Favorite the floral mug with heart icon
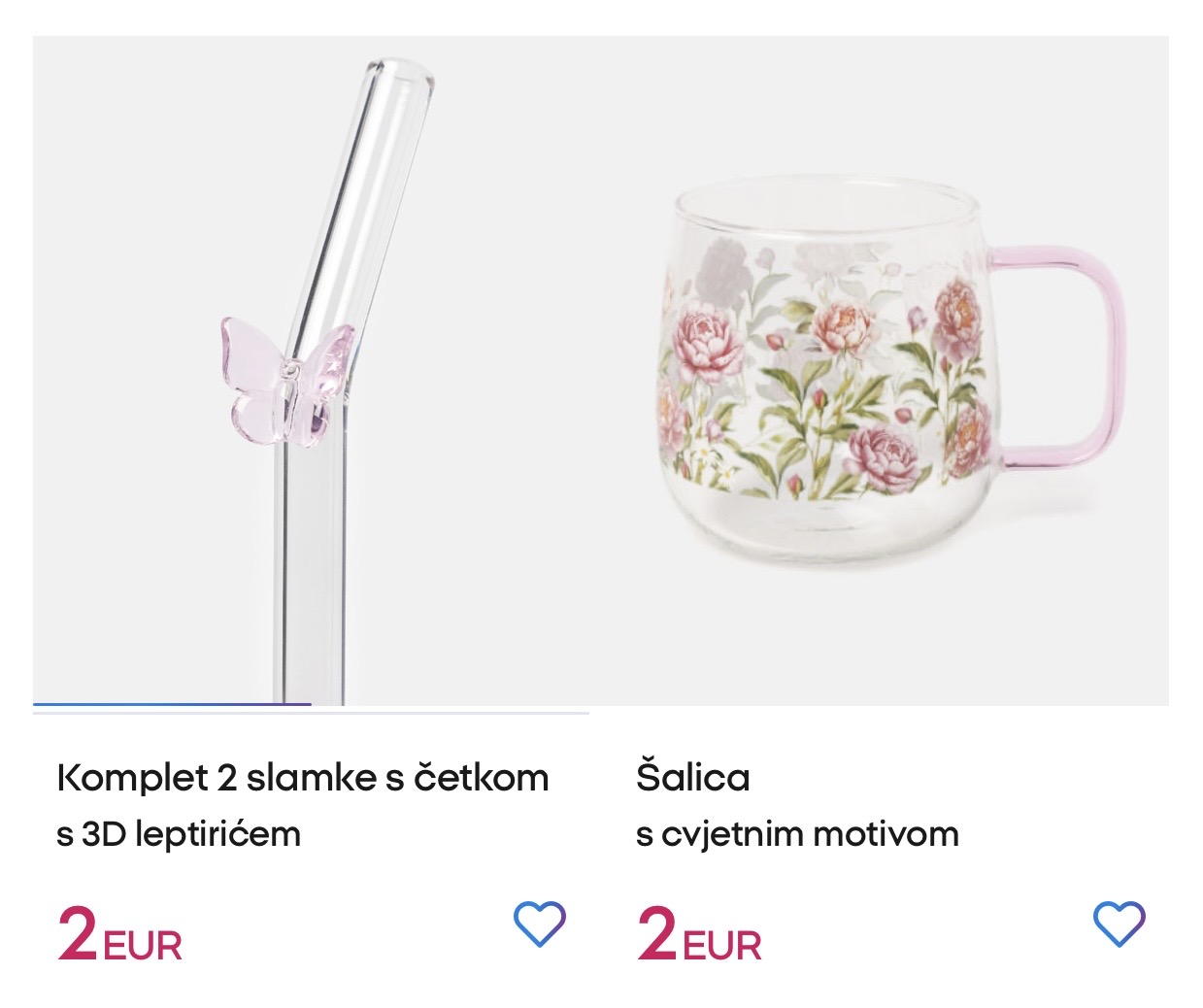1203x1008 pixels. (x=1119, y=924)
